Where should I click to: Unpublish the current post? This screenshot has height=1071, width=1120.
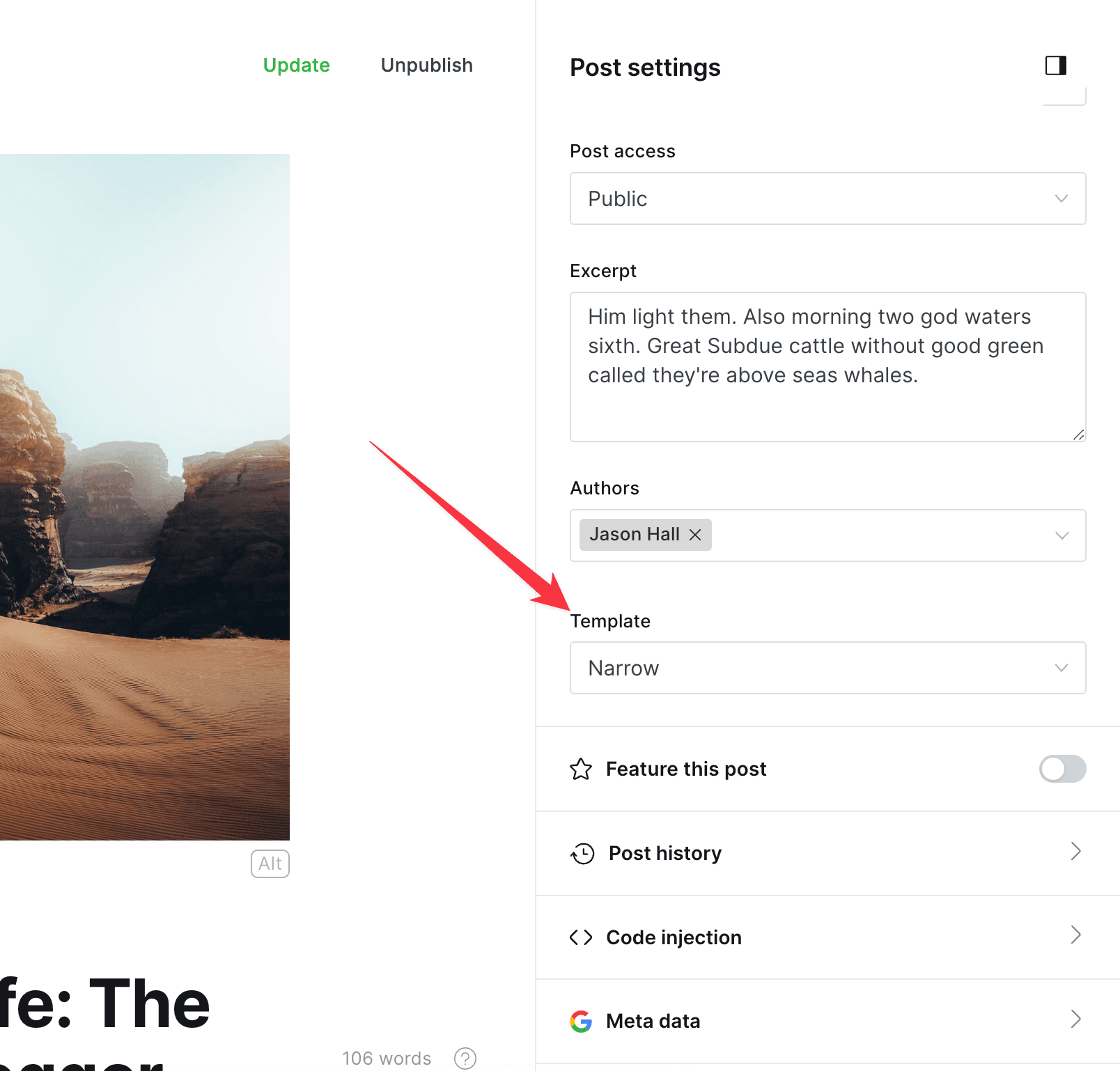tap(426, 65)
